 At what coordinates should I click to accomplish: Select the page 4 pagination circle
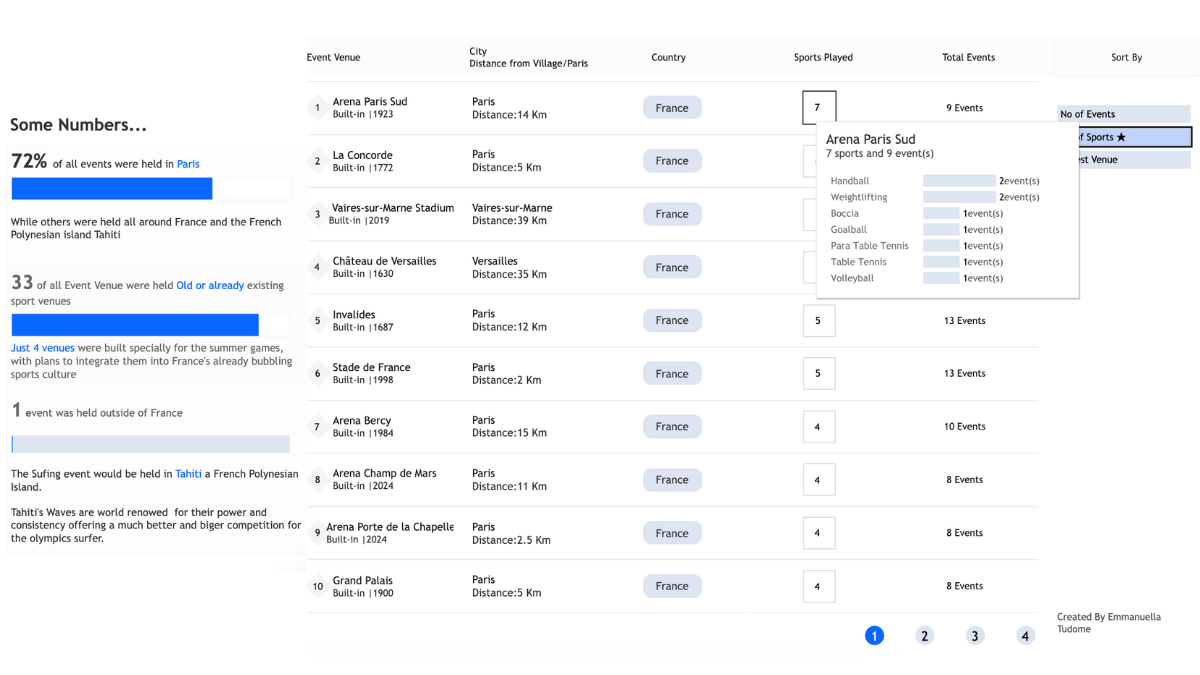pyautogui.click(x=1024, y=635)
